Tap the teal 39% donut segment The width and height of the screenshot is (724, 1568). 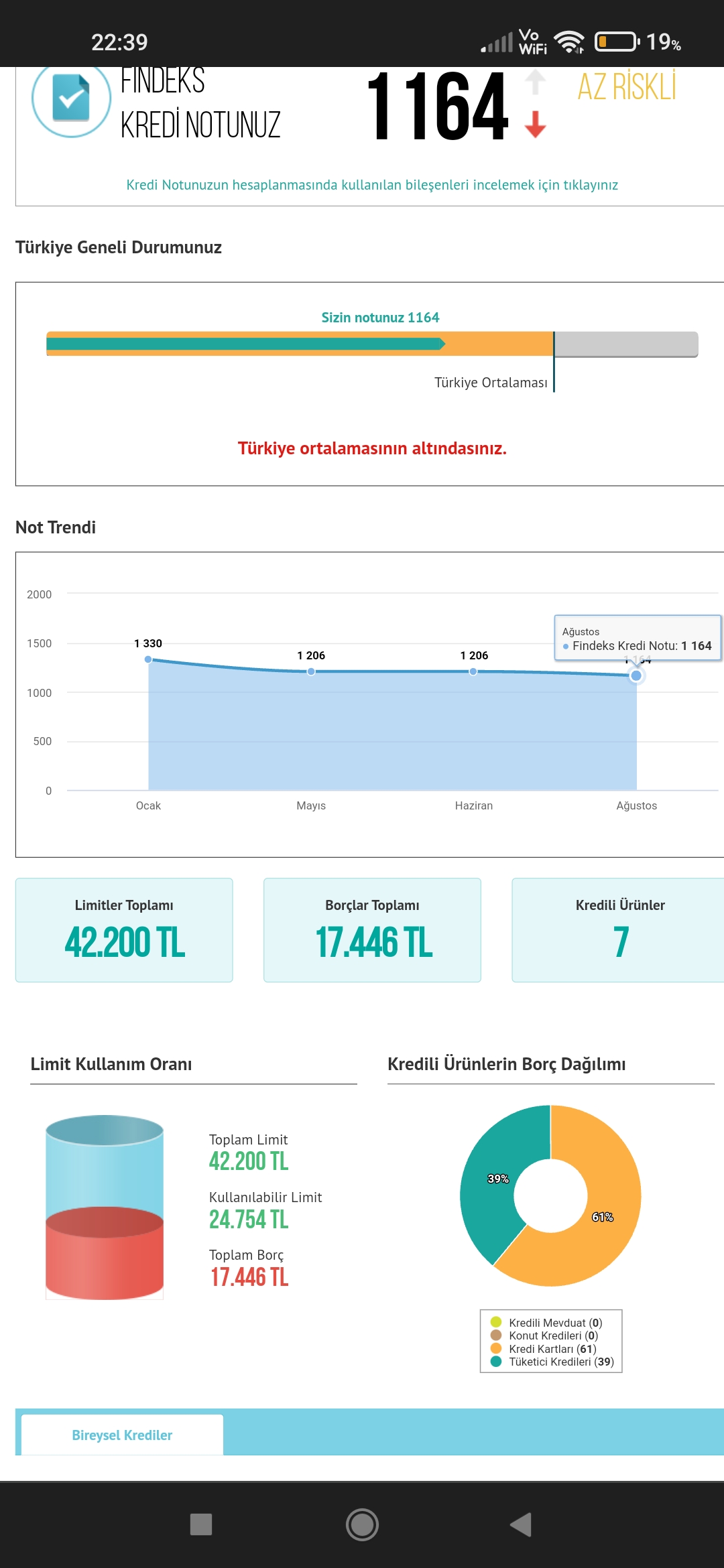coord(499,1179)
